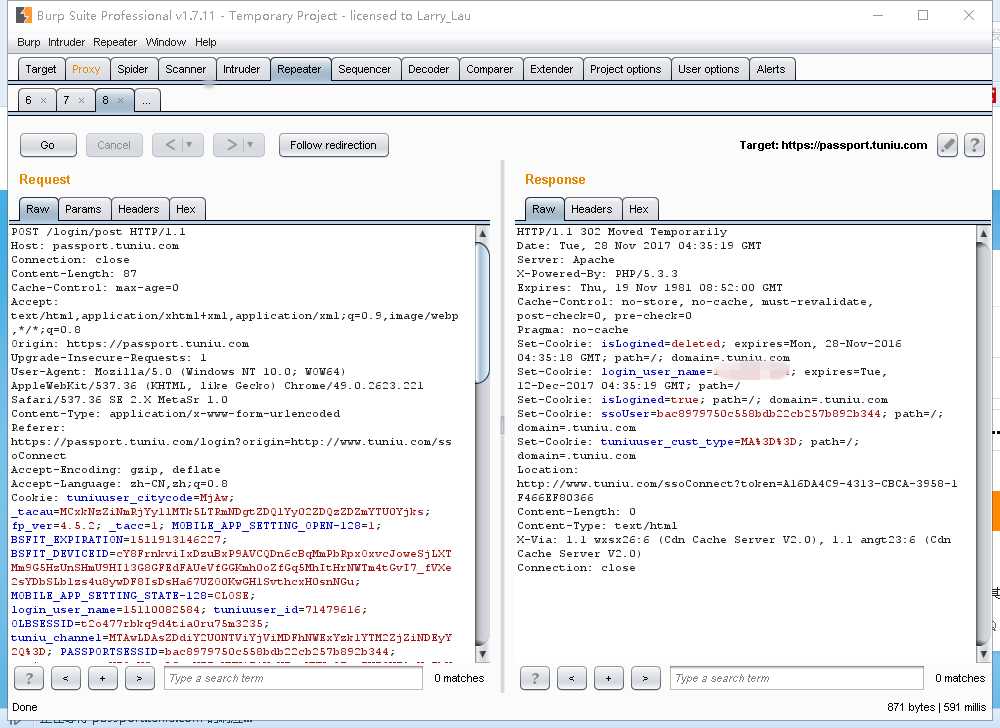Click request pane scroll up arrow
The height and width of the screenshot is (728, 1000).
[483, 233]
